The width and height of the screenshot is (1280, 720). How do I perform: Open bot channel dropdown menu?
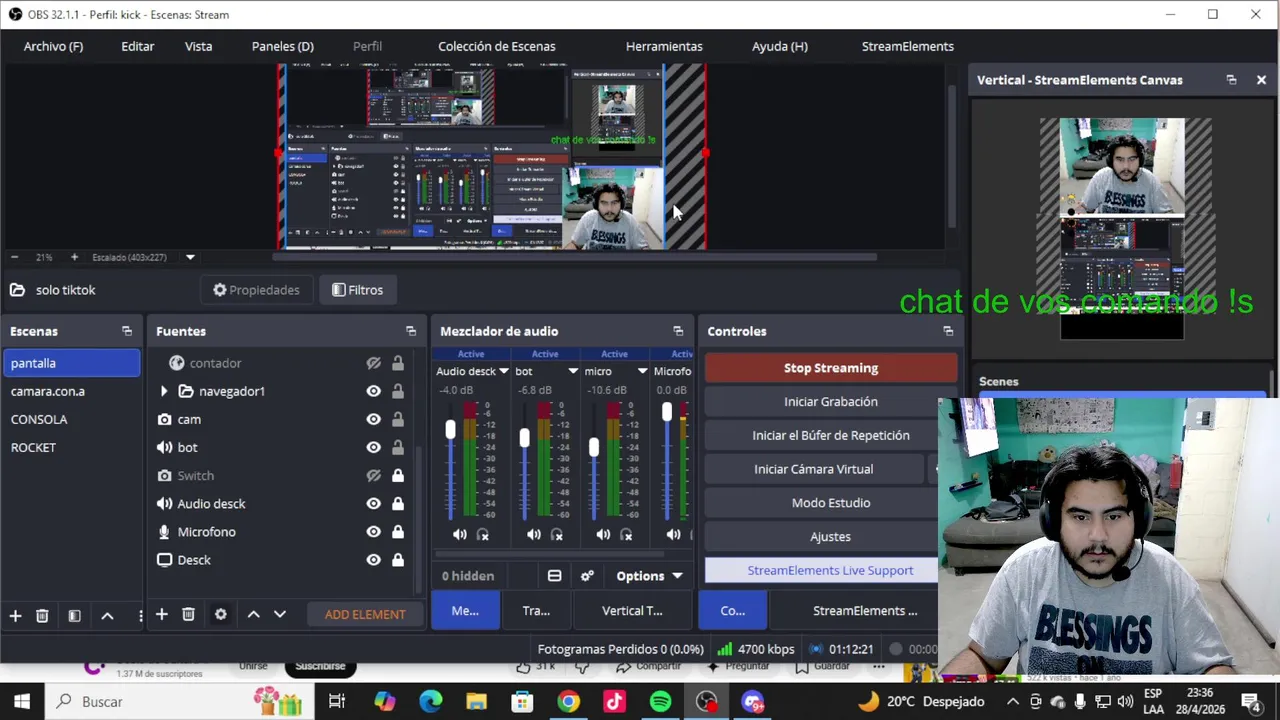tap(573, 371)
